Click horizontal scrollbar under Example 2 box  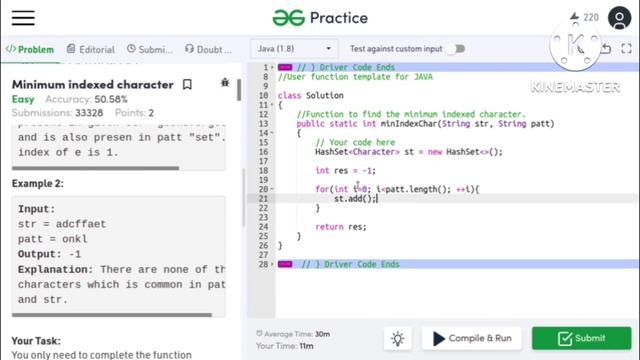coord(112,315)
